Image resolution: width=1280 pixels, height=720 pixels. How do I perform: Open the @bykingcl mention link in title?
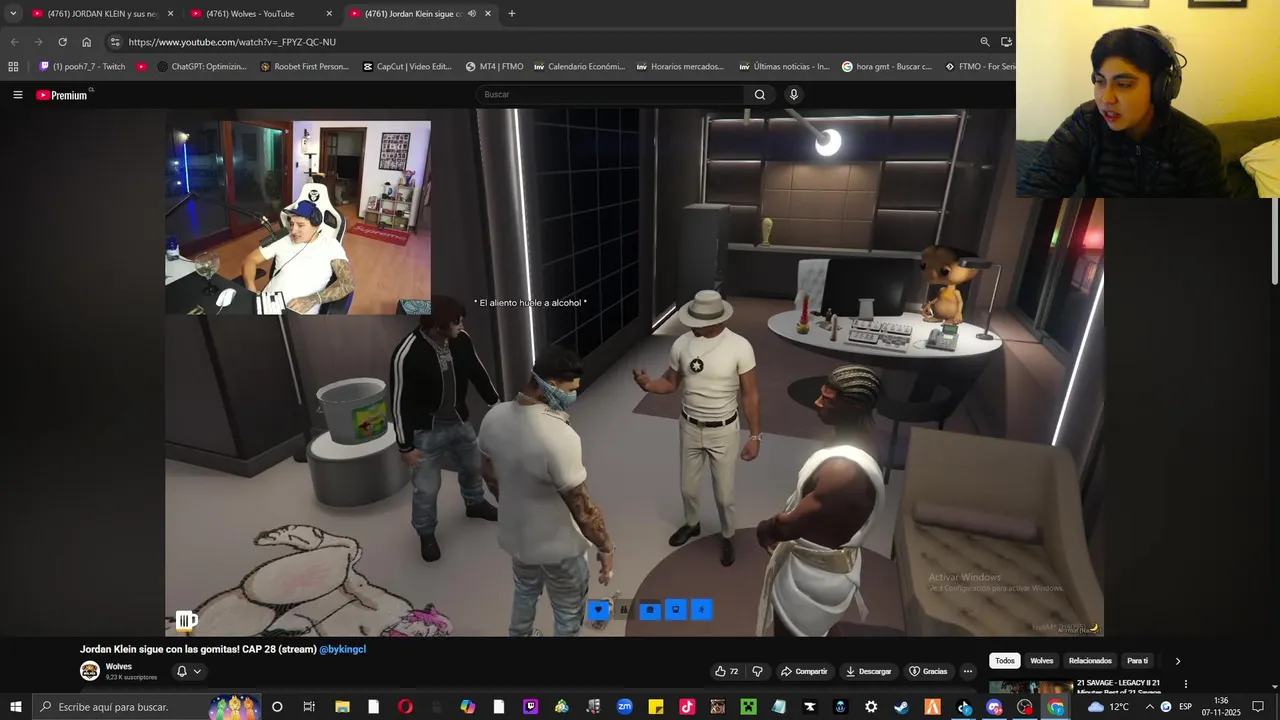[x=342, y=649]
